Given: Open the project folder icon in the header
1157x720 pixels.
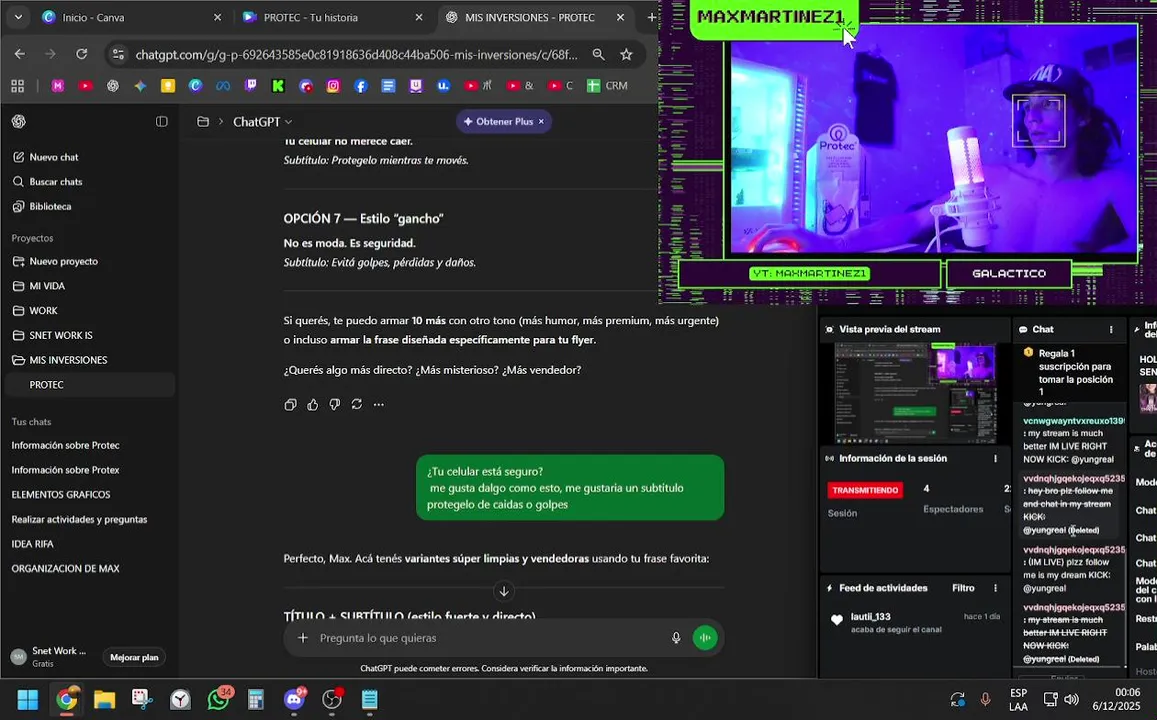Looking at the screenshot, I should pos(203,122).
